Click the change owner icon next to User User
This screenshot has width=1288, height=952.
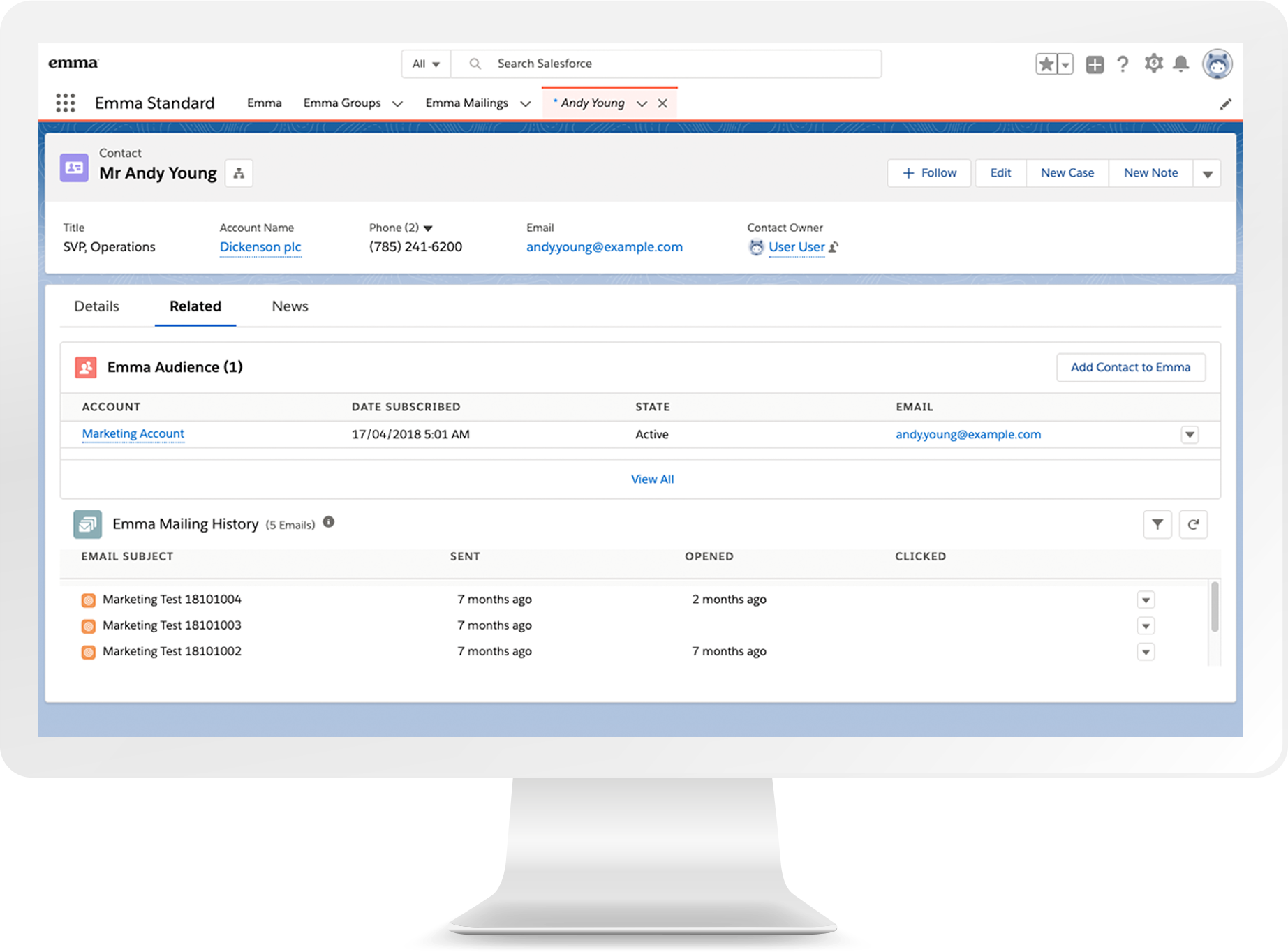point(834,247)
